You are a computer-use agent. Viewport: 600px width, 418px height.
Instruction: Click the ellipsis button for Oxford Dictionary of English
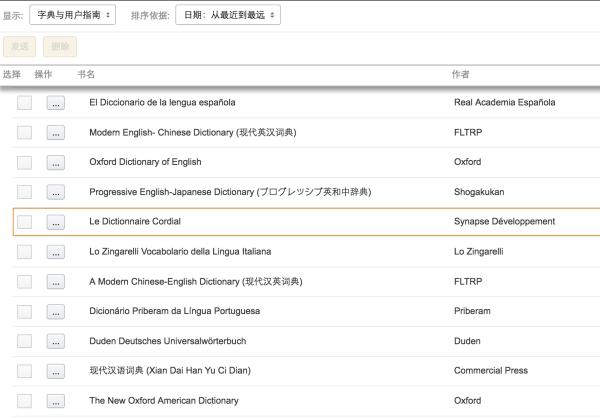tap(56, 162)
